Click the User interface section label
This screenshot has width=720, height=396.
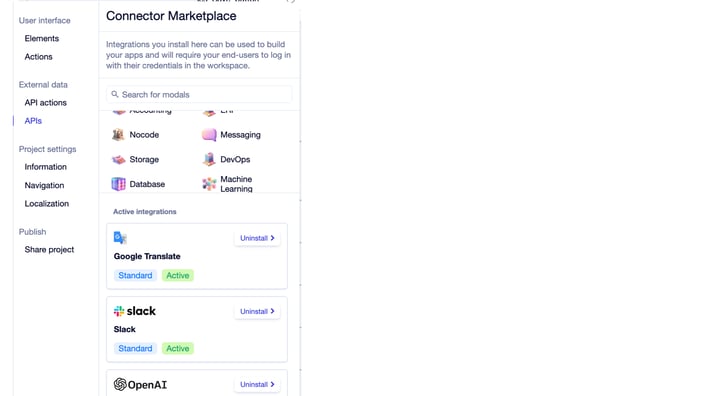pos(45,20)
